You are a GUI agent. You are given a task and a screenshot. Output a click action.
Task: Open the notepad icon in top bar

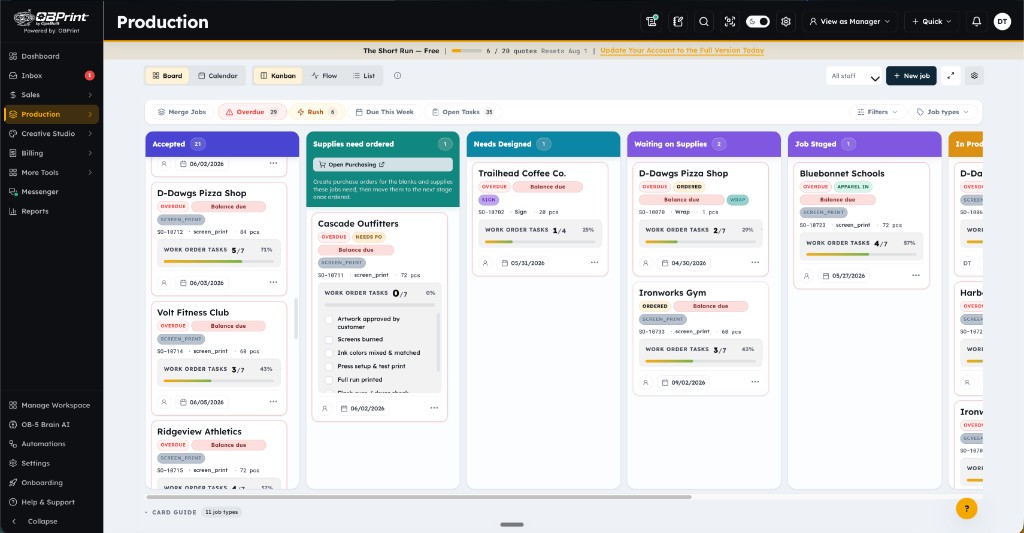678,22
